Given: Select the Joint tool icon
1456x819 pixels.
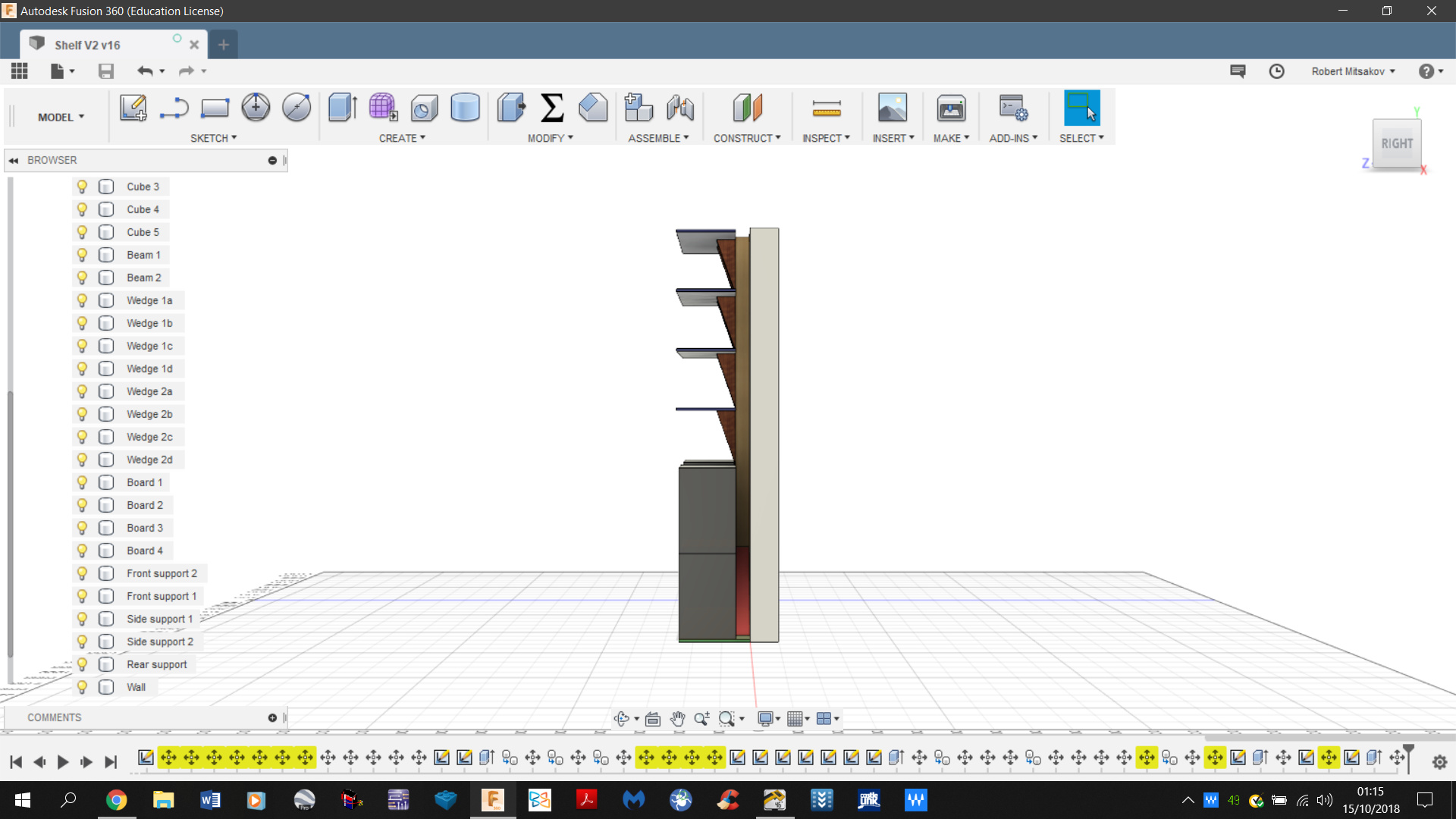Looking at the screenshot, I should point(680,108).
